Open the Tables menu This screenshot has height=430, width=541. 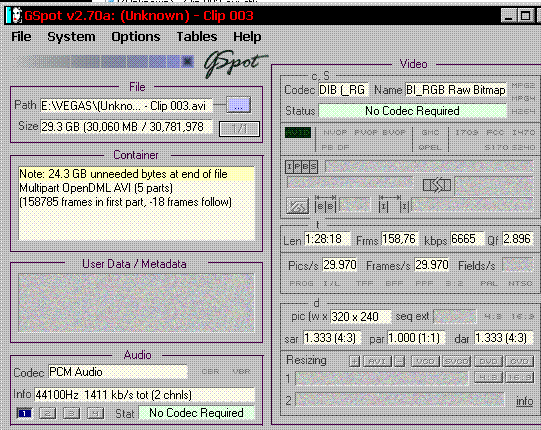point(197,37)
